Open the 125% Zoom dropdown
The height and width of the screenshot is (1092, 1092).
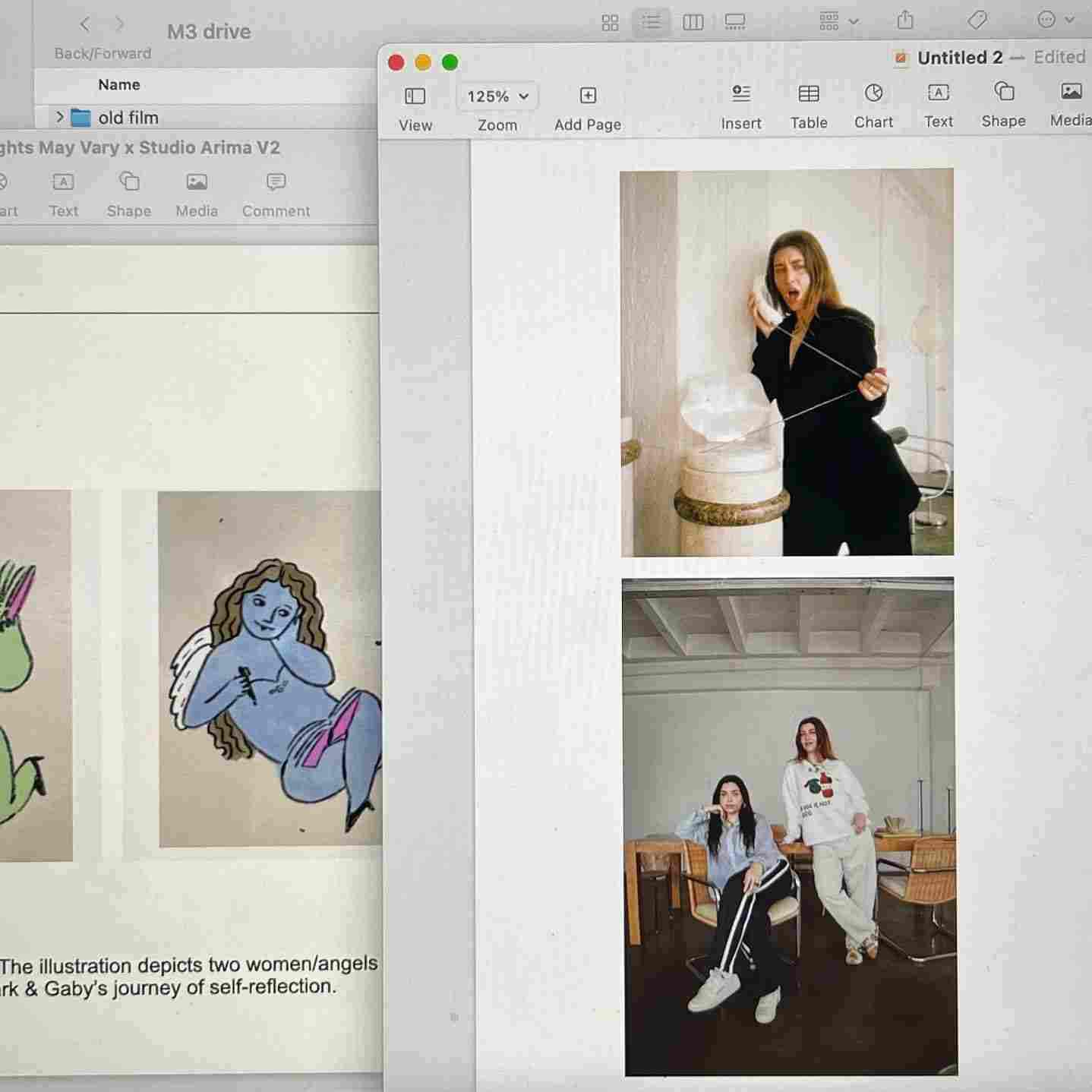[497, 96]
